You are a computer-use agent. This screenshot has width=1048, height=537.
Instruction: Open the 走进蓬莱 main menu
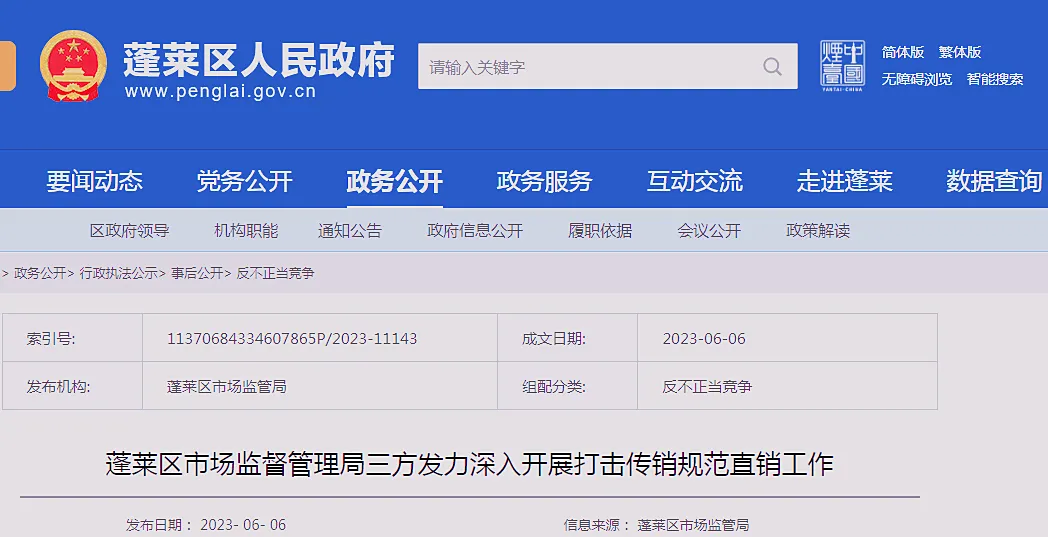(x=845, y=181)
